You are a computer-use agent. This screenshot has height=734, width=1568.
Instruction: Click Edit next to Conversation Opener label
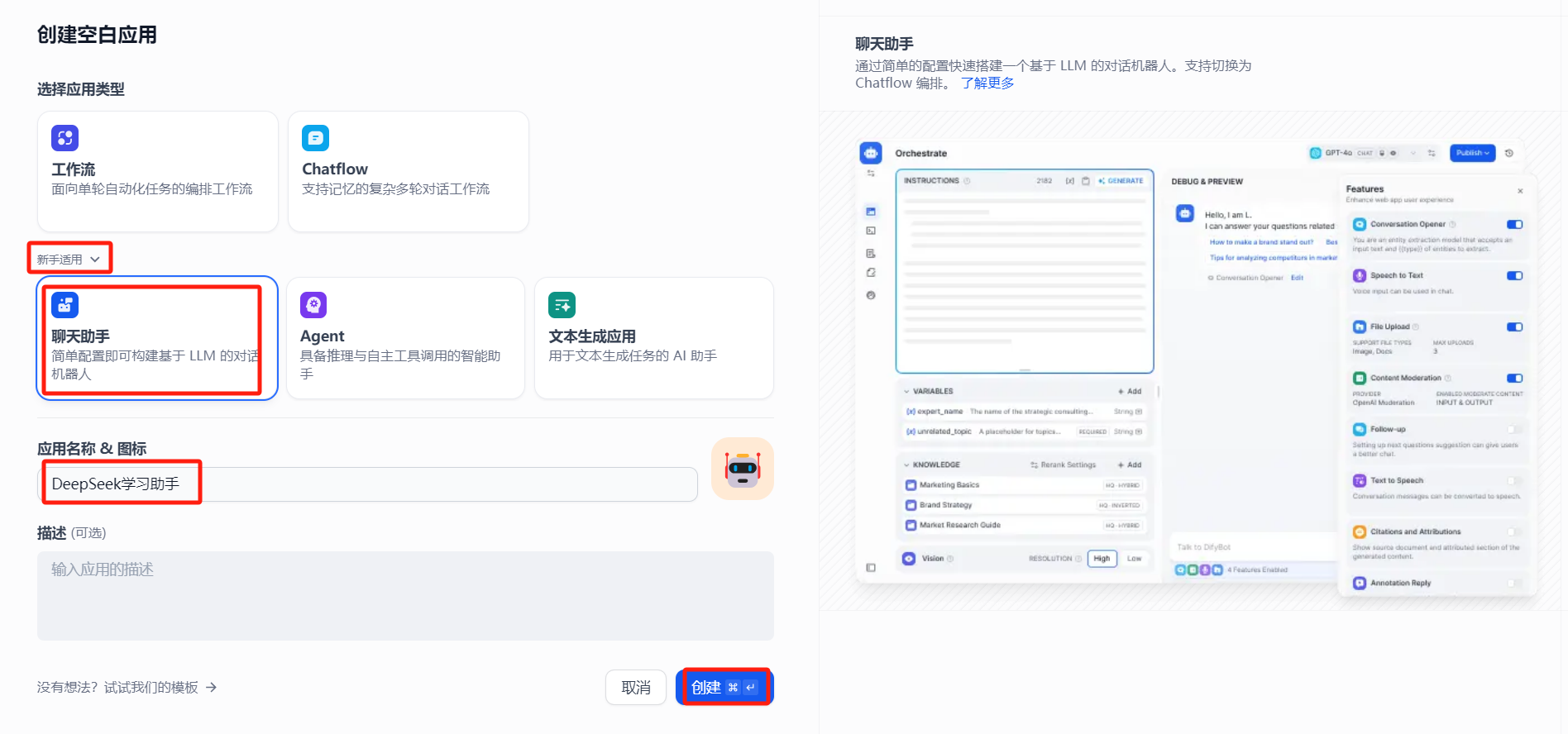(x=1297, y=278)
